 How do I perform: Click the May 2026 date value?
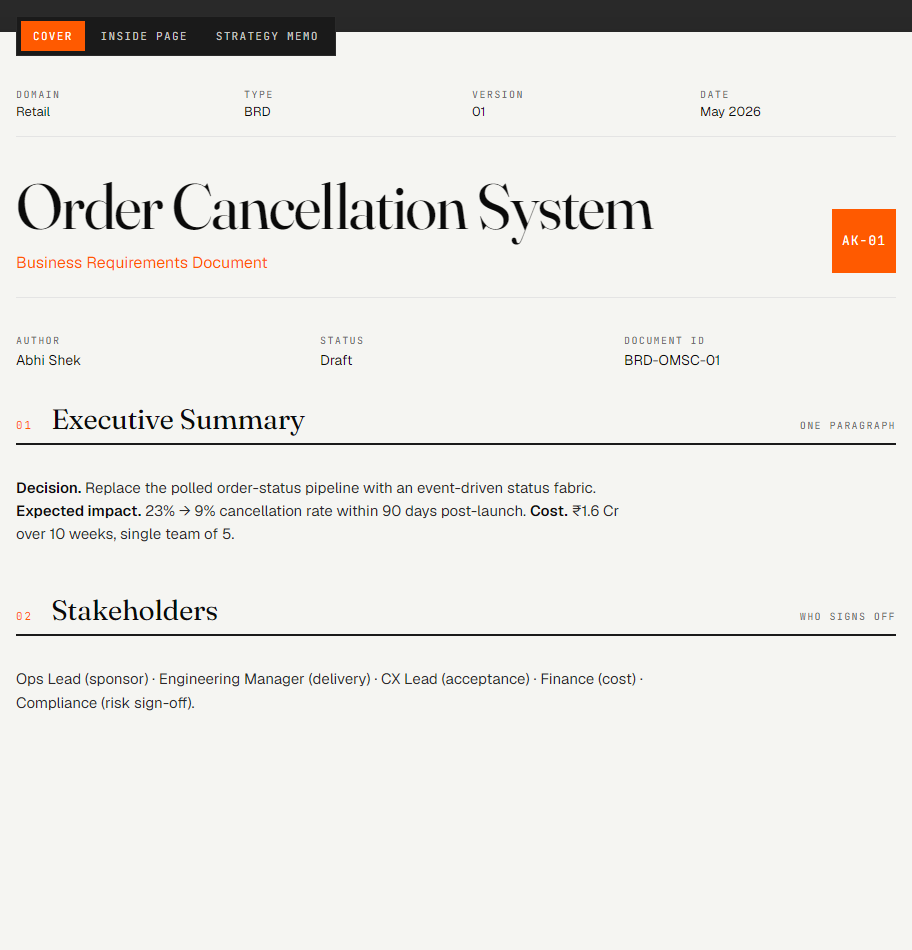point(730,111)
